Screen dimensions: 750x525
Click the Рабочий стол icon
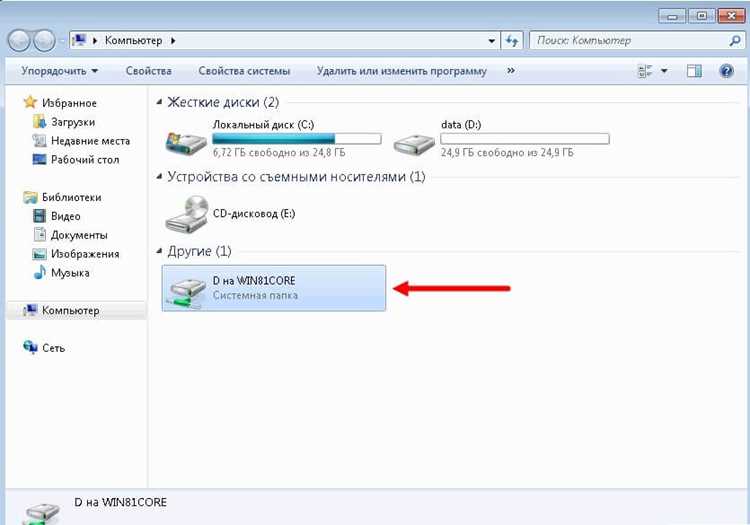pos(39,159)
